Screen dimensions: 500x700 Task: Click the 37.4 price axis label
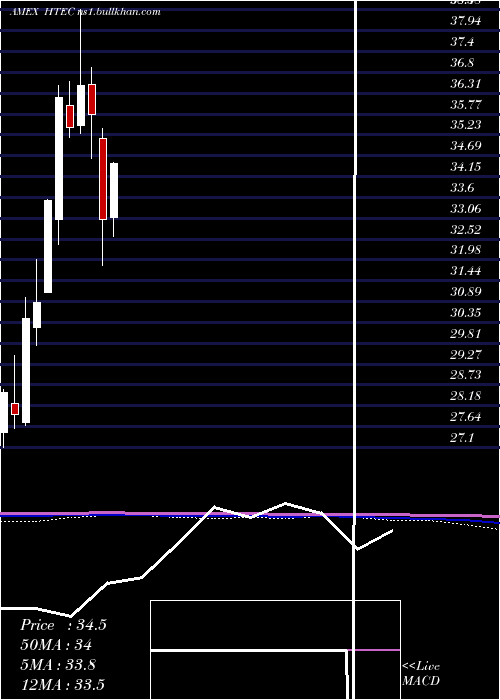click(462, 42)
